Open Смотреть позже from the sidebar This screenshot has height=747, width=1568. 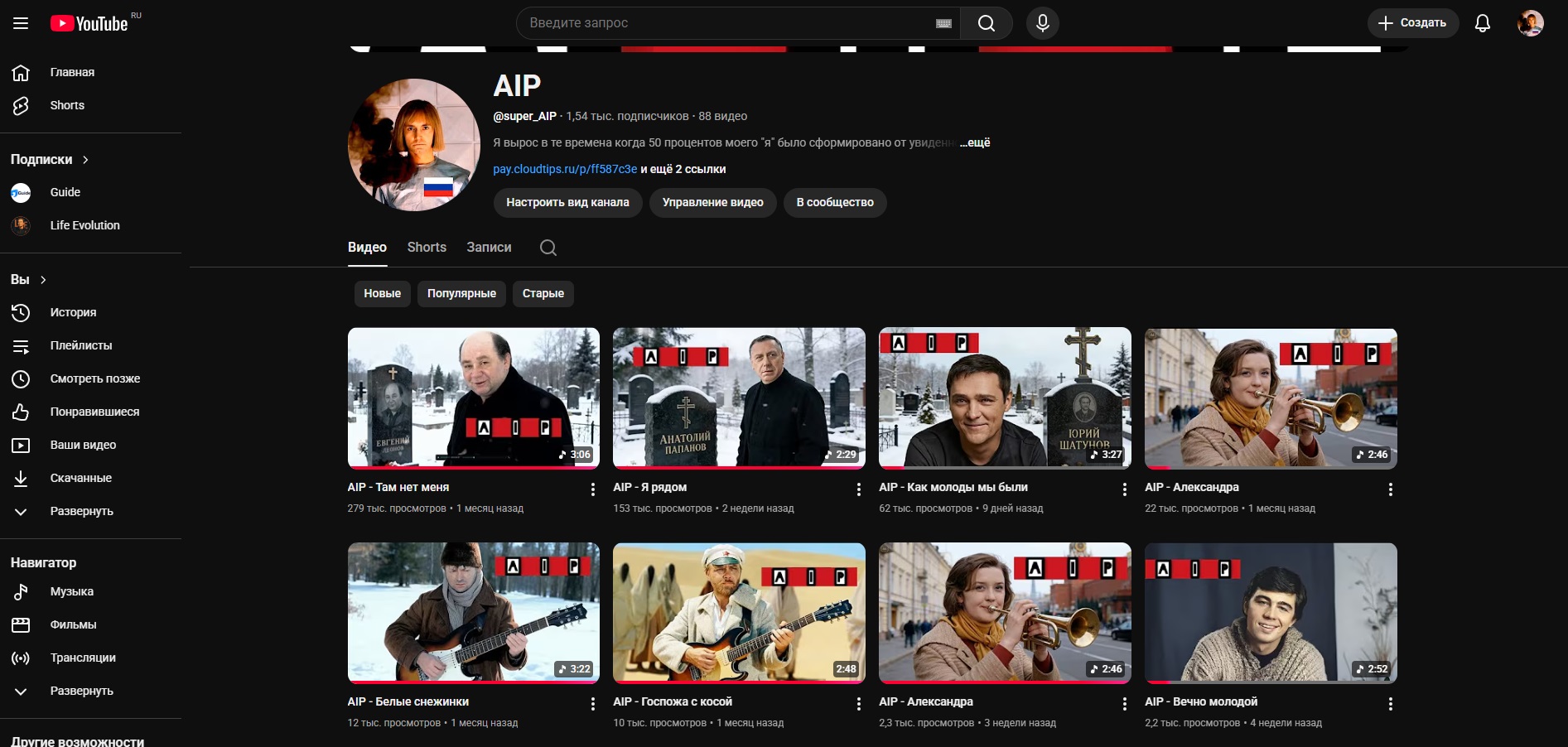(94, 378)
